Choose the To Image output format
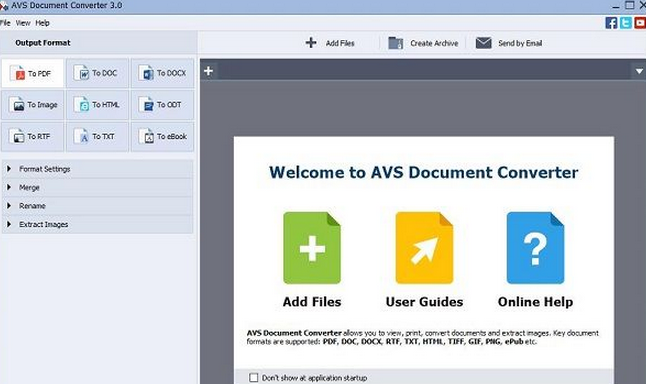646x384 pixels. tap(33, 105)
